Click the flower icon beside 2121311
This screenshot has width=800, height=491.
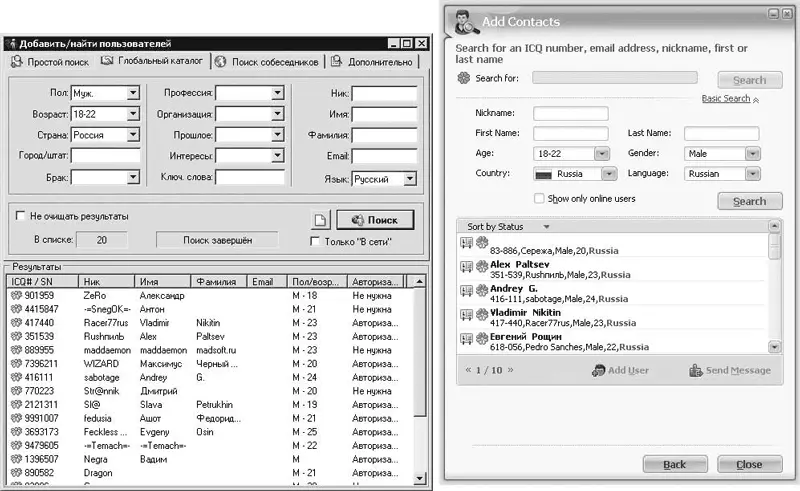tap(16, 405)
